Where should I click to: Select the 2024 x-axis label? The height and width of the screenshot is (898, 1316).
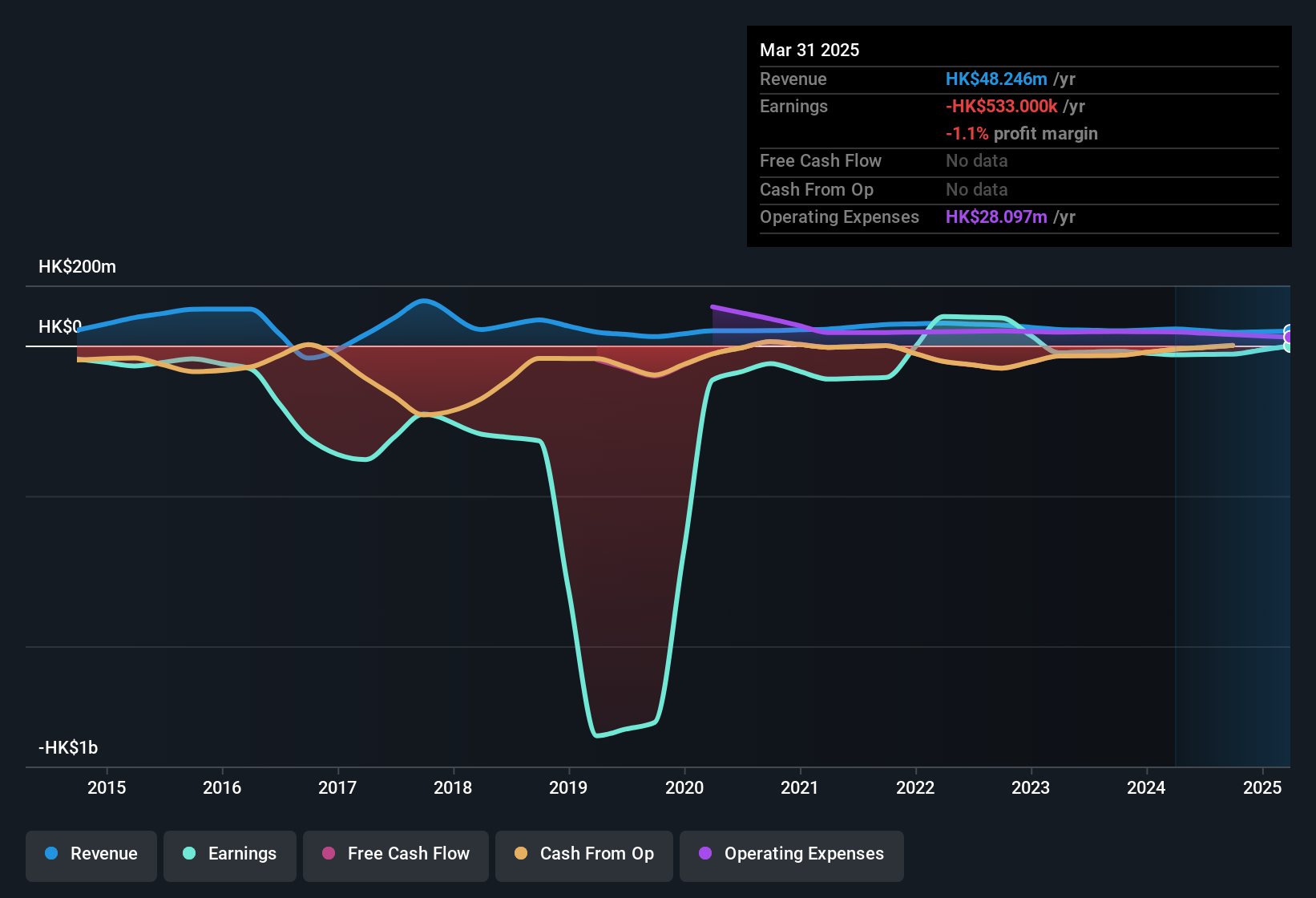(1146, 787)
